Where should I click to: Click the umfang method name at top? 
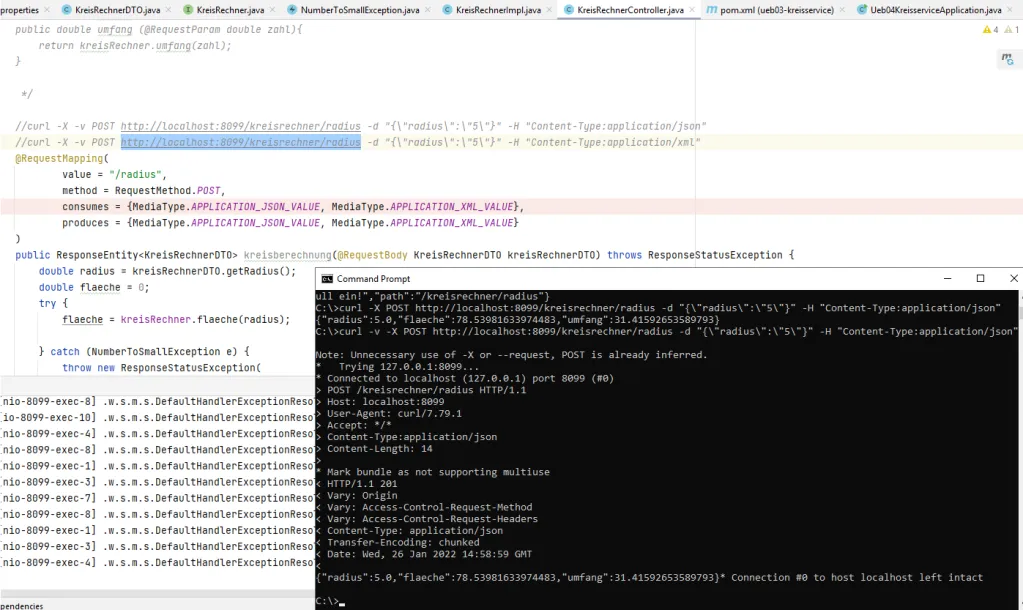pyautogui.click(x=114, y=29)
